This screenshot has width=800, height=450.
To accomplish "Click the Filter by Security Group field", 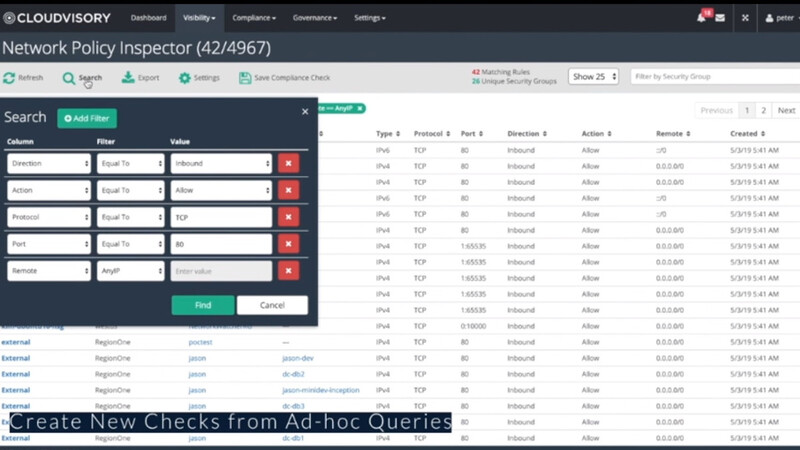I will click(714, 77).
